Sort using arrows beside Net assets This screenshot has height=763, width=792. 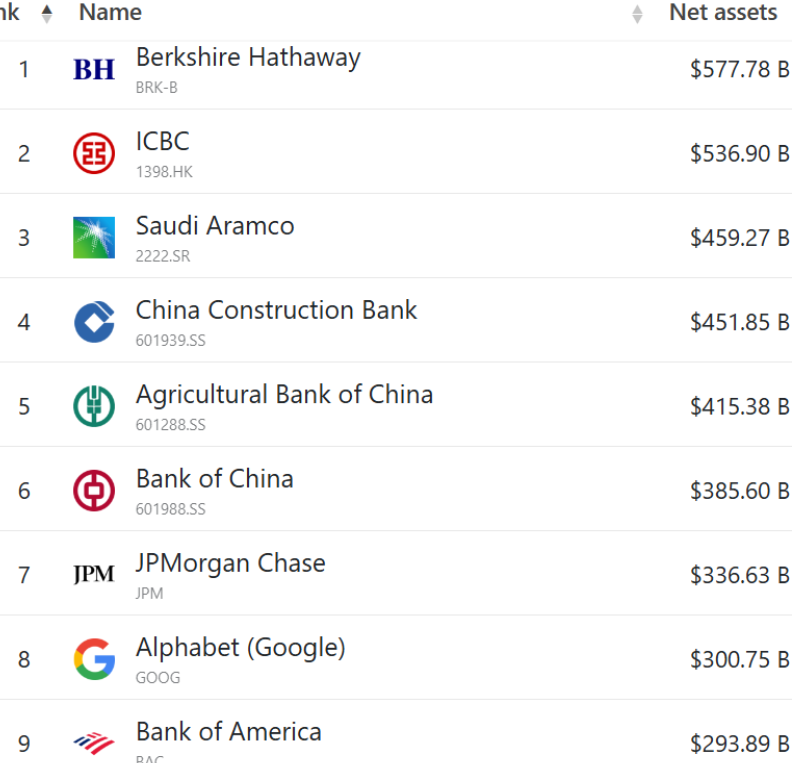click(x=638, y=14)
